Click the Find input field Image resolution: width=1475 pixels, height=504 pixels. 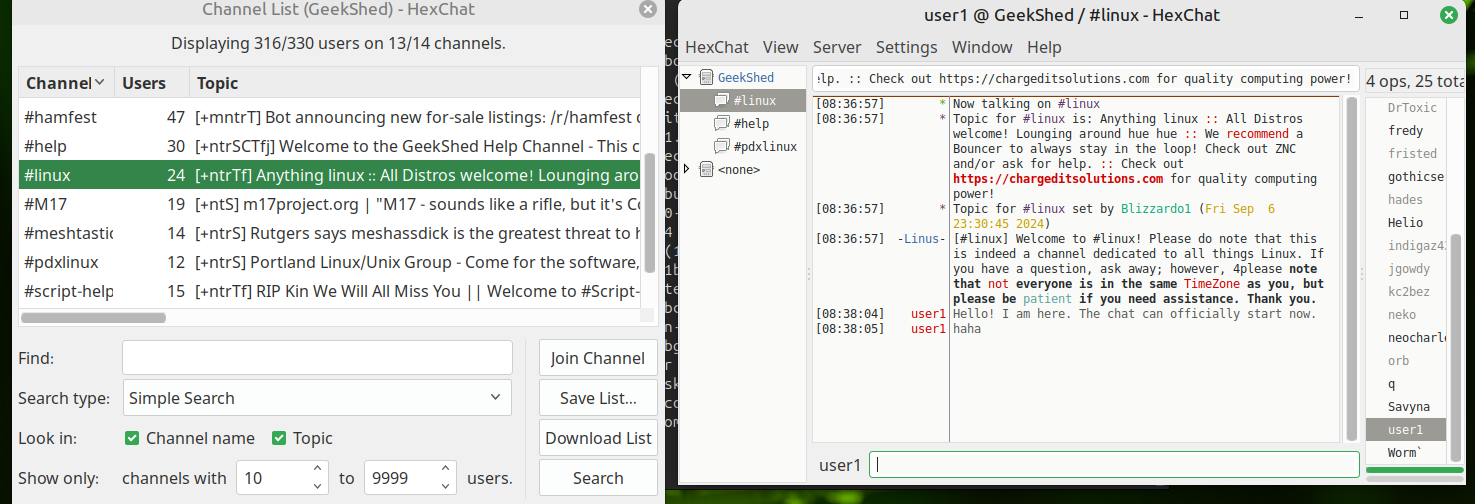317,358
